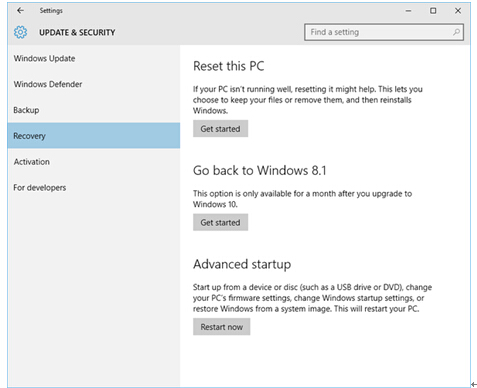Select the Recovery sidebar item
This screenshot has height=388, width=477.
tap(94, 136)
